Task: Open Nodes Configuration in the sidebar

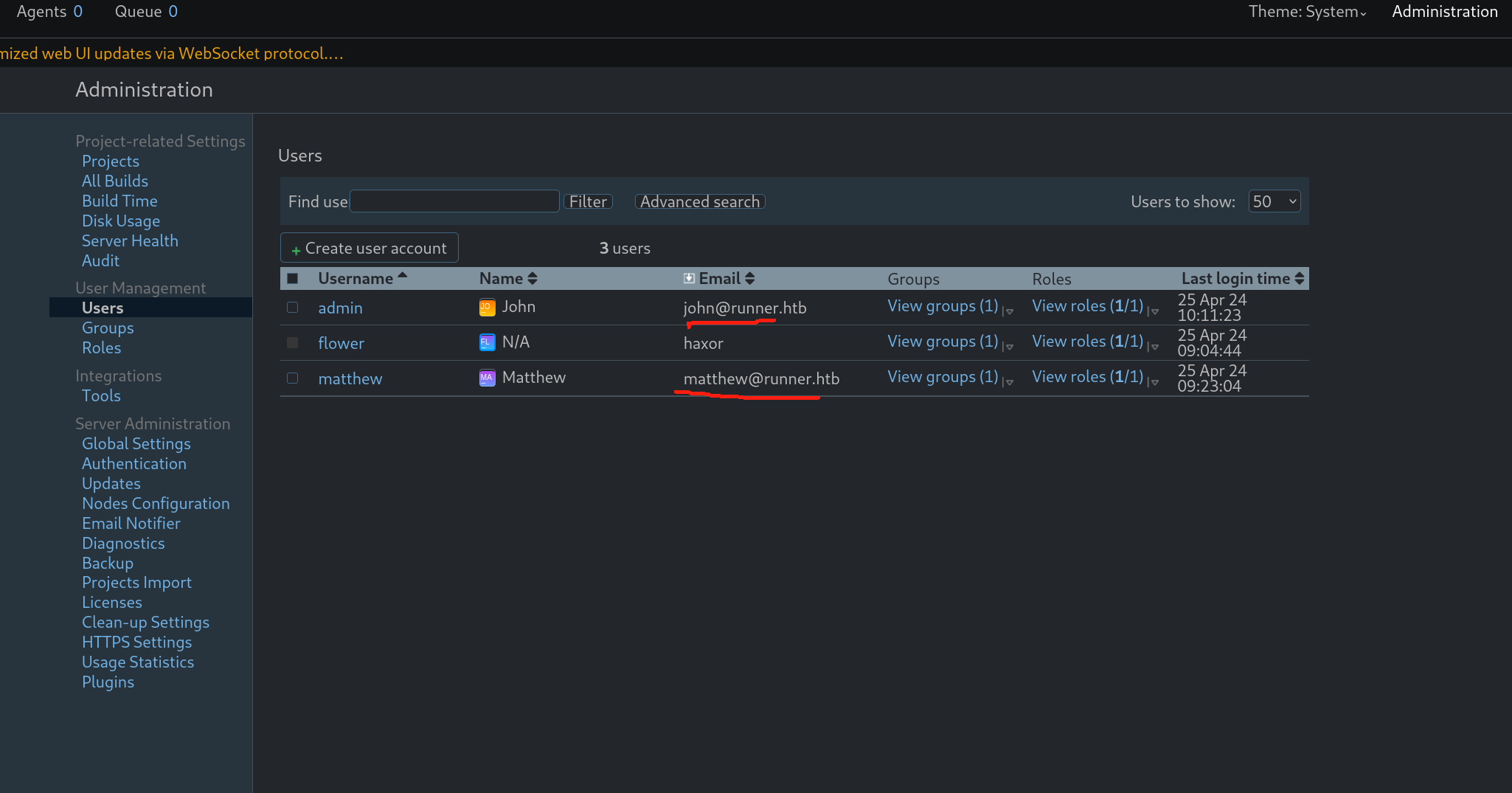Action: pos(156,503)
